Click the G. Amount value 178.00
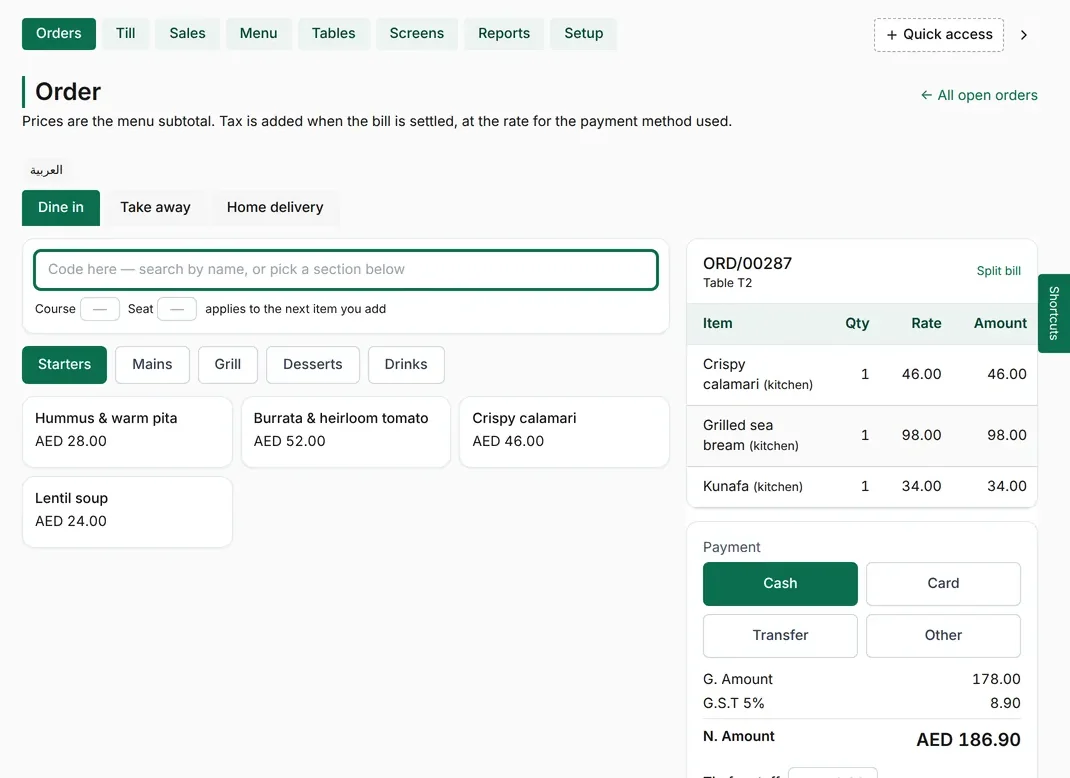Image resolution: width=1070 pixels, height=778 pixels. (996, 679)
